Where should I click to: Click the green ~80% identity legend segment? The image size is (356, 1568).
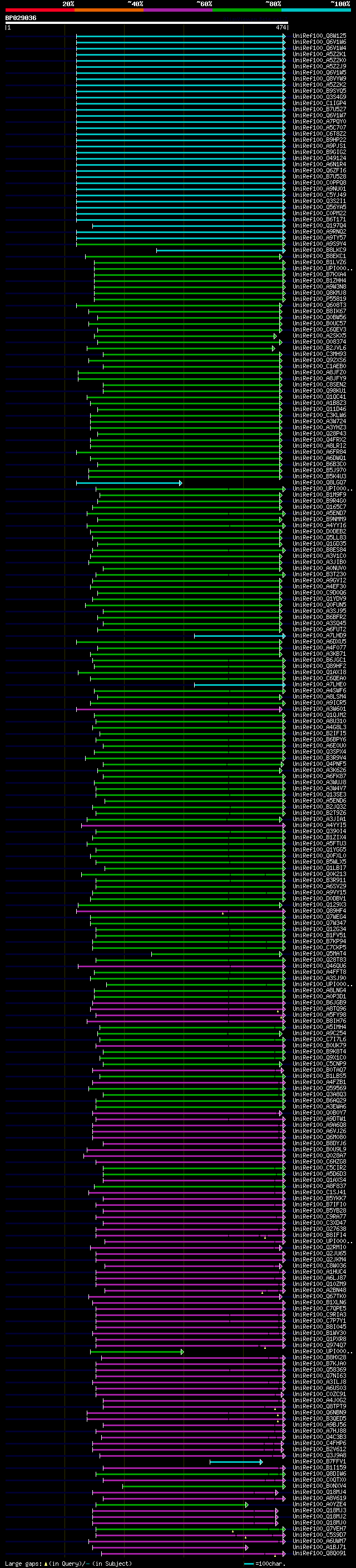point(247,10)
